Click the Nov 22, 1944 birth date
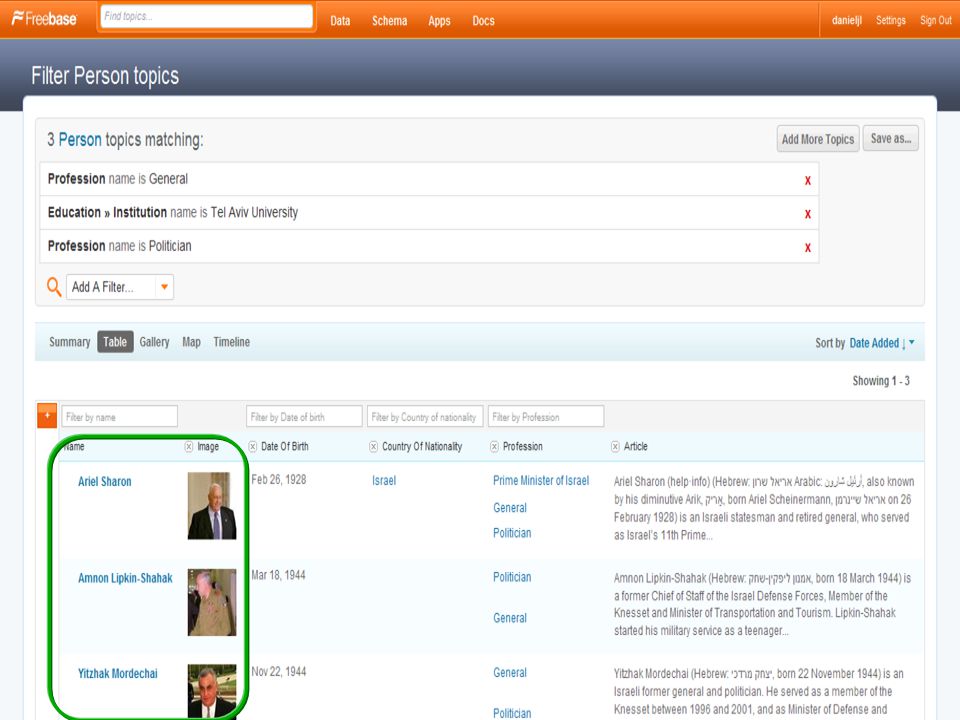 coord(279,672)
